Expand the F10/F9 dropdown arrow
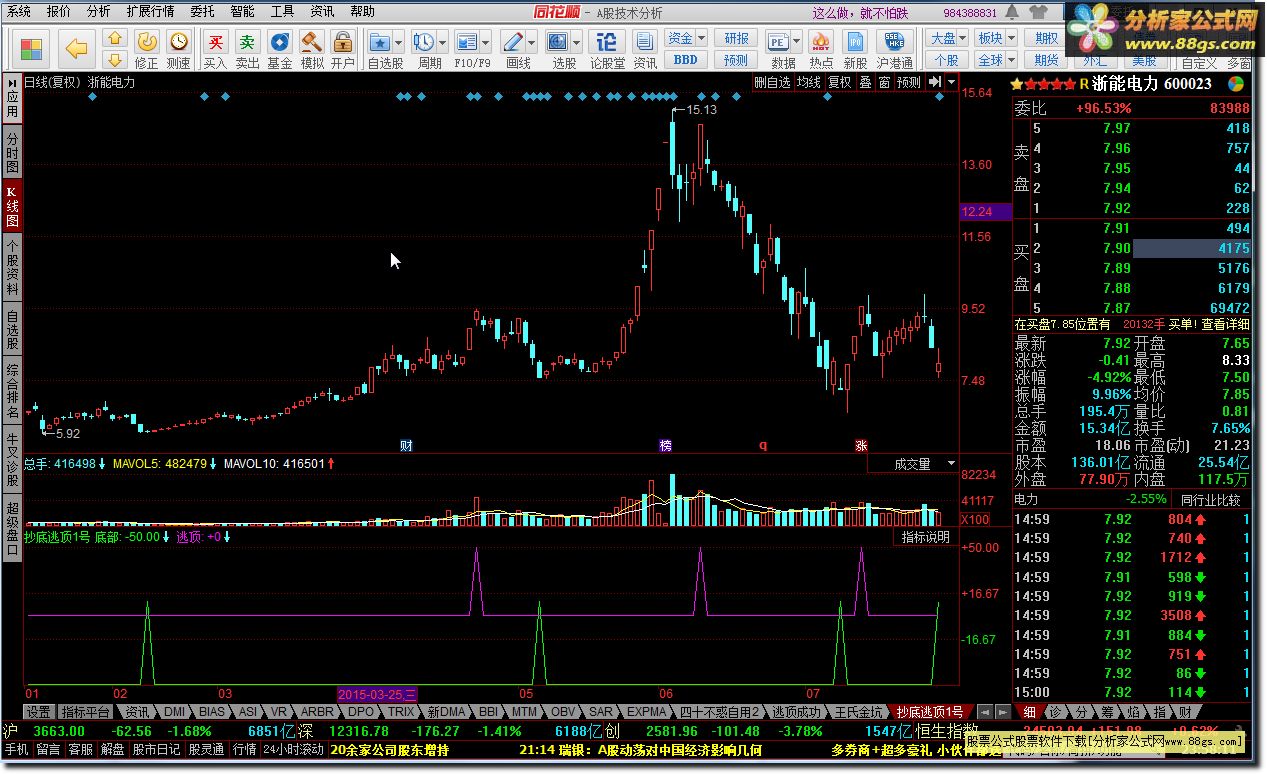The image size is (1267, 774). click(x=485, y=43)
